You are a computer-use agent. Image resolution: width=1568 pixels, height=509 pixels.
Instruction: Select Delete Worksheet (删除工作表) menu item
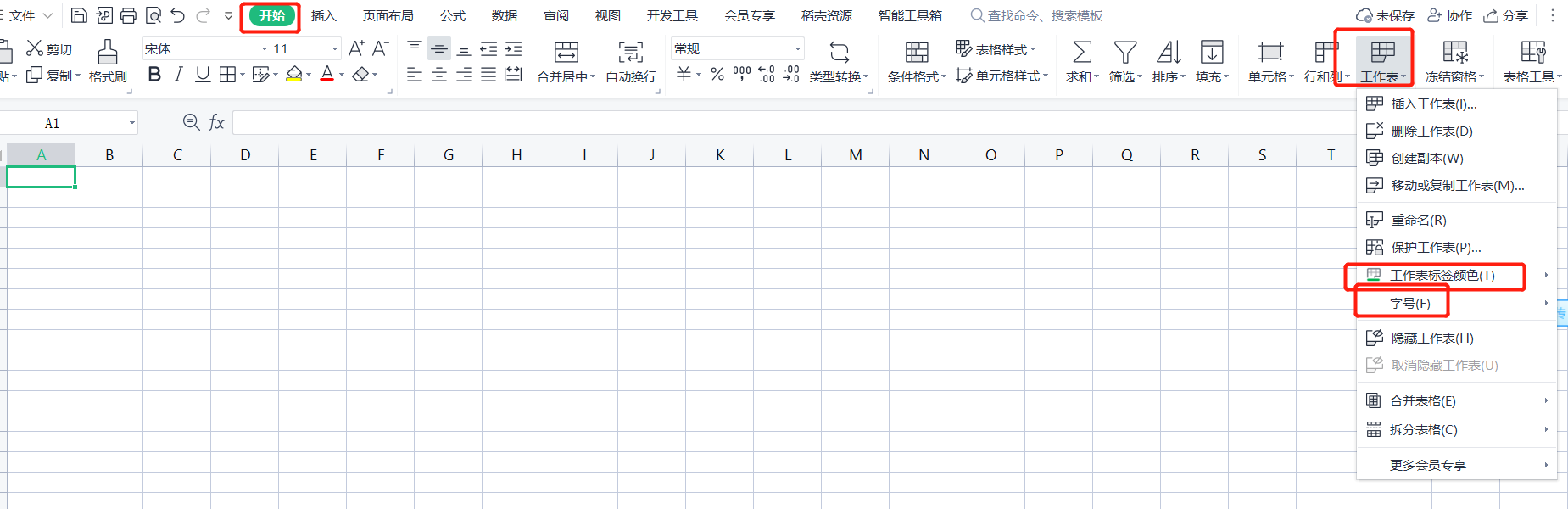pyautogui.click(x=1457, y=131)
